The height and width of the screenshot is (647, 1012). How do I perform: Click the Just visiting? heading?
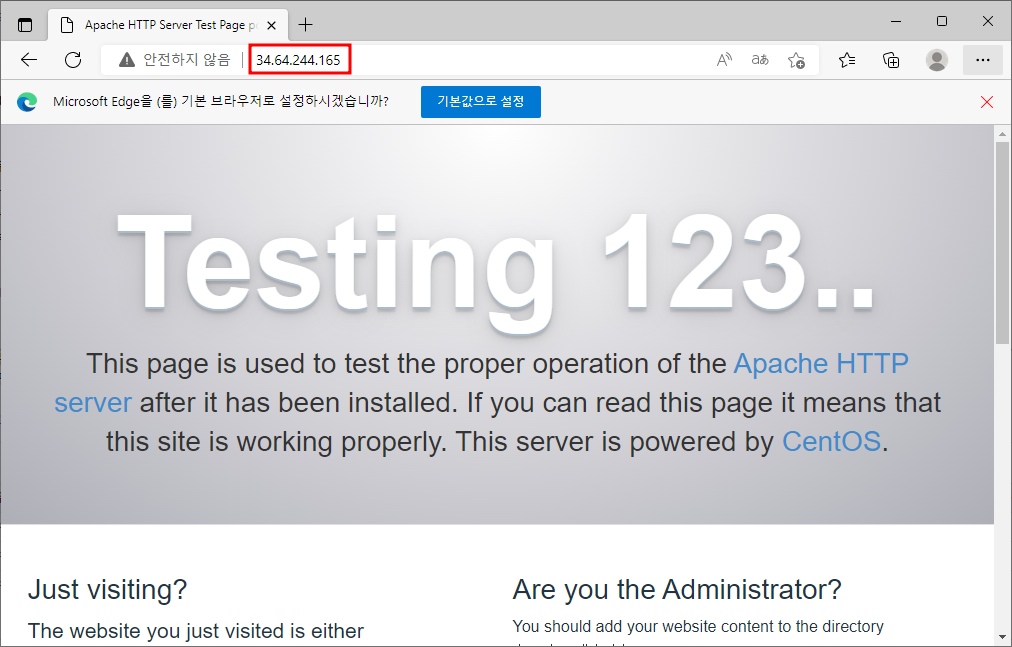(107, 590)
